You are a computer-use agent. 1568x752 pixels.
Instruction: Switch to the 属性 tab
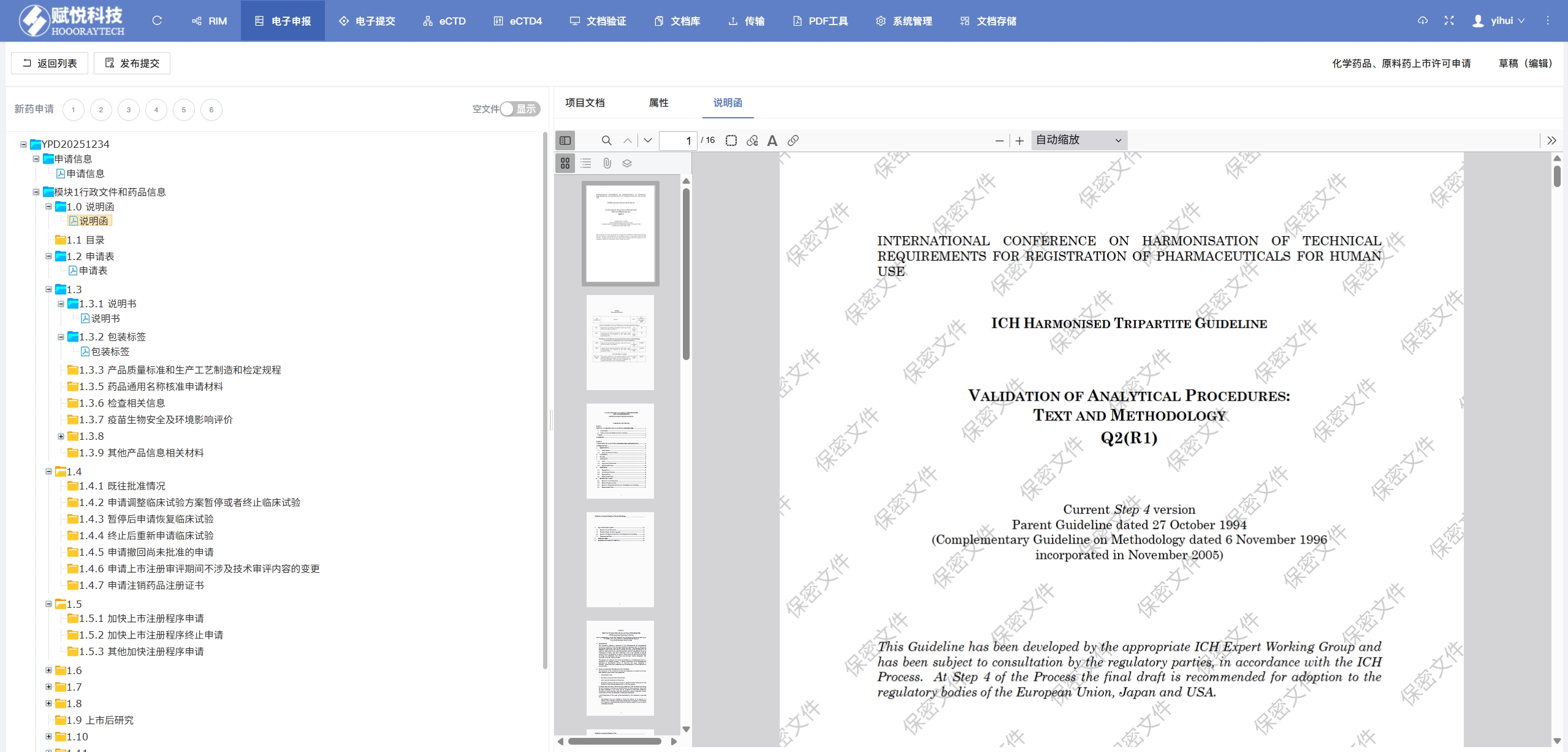[x=658, y=102]
